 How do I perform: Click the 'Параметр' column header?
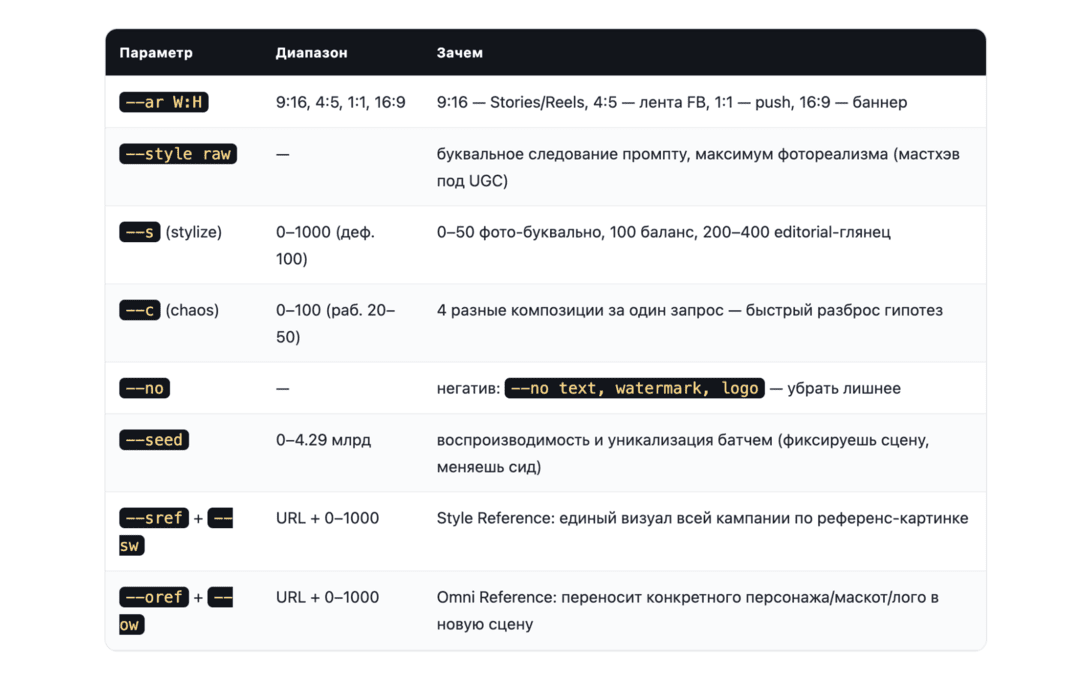(156, 52)
